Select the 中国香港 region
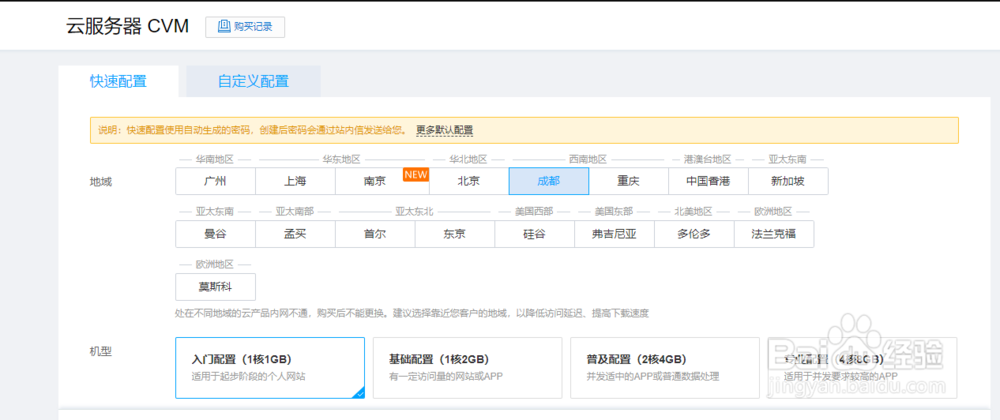 tap(708, 181)
